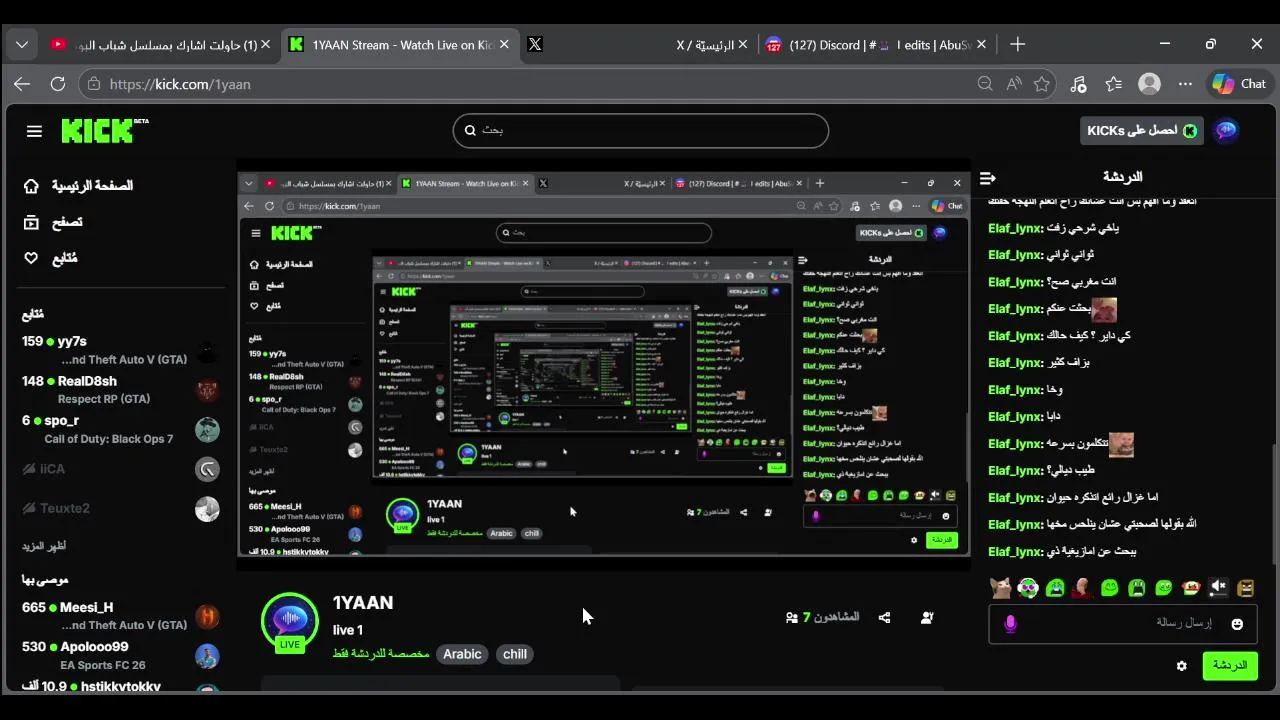Open the Kick hamburger sidebar menu
1280x720 pixels.
click(x=34, y=131)
